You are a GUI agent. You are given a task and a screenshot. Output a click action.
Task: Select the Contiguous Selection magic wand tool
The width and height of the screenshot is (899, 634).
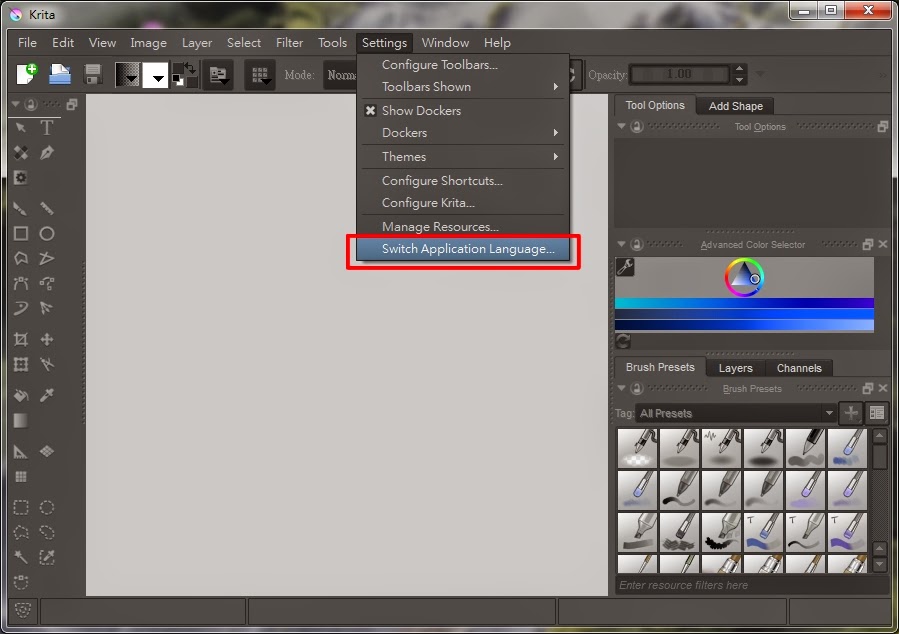coord(21,557)
